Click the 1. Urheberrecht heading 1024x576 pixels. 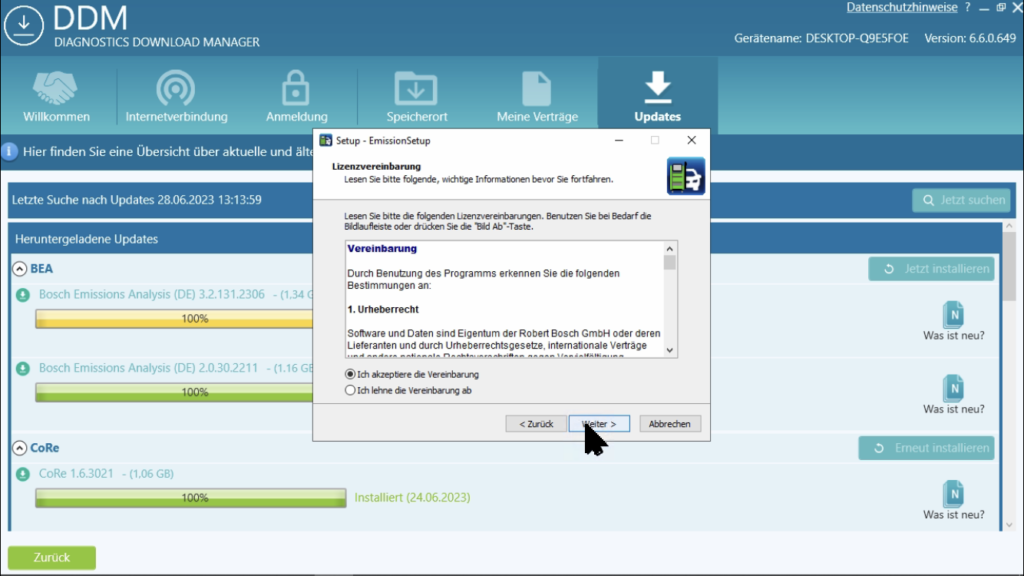coord(383,310)
